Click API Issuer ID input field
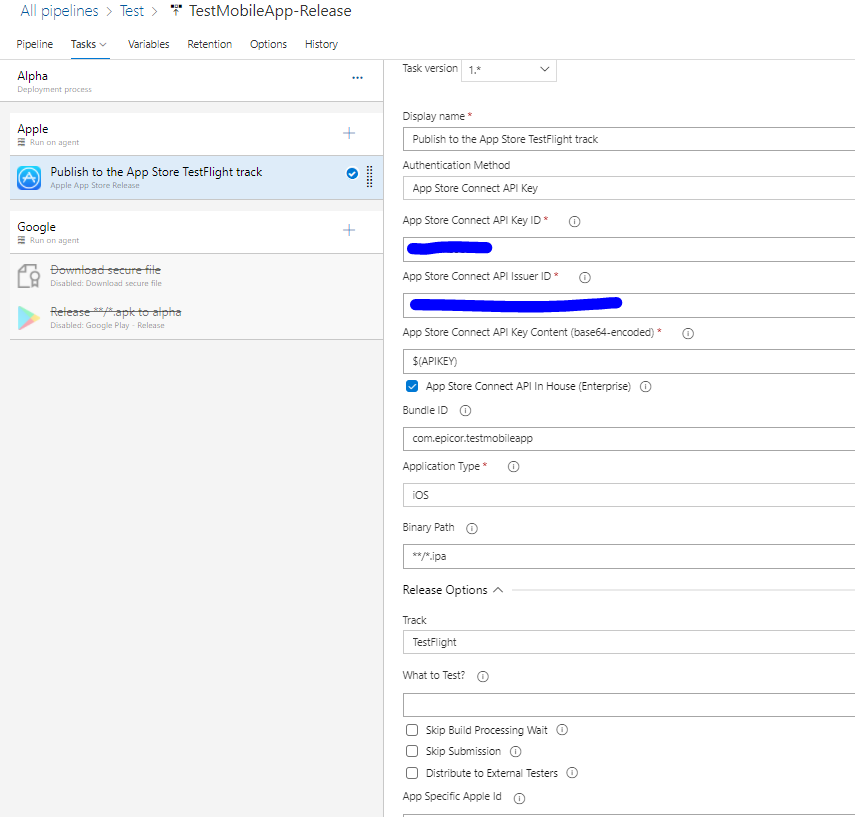This screenshot has height=817, width=855. (629, 305)
